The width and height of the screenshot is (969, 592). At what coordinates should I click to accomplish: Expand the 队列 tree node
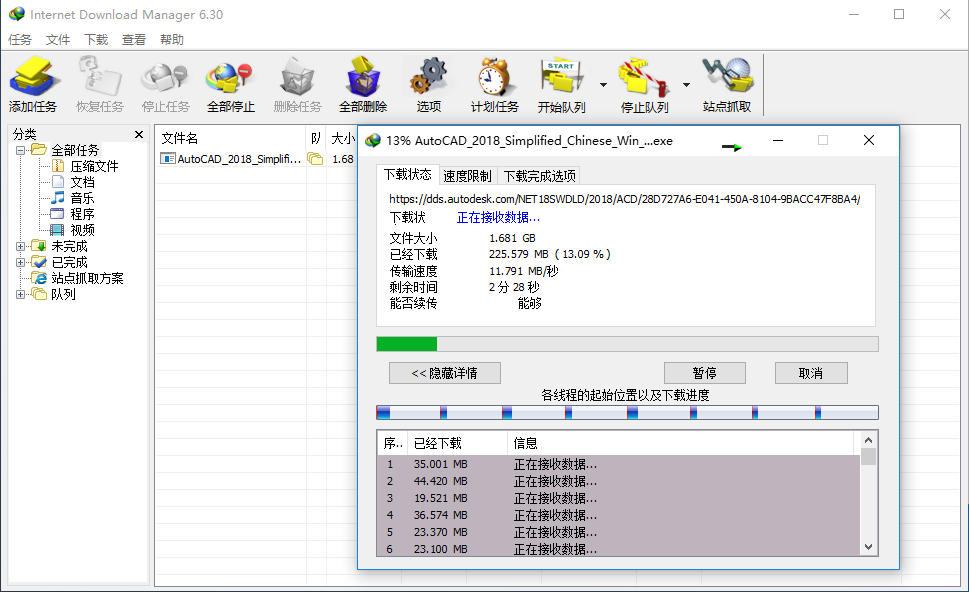20,294
